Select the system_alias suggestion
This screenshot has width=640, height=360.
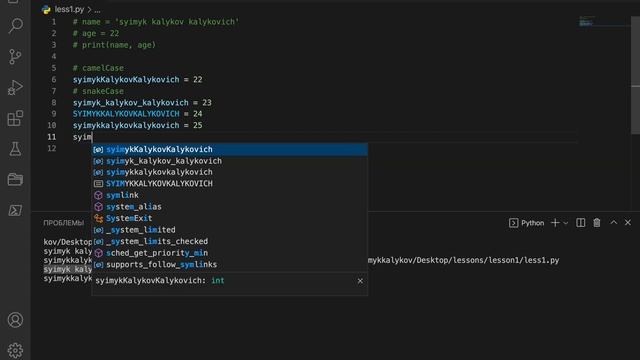point(230,207)
